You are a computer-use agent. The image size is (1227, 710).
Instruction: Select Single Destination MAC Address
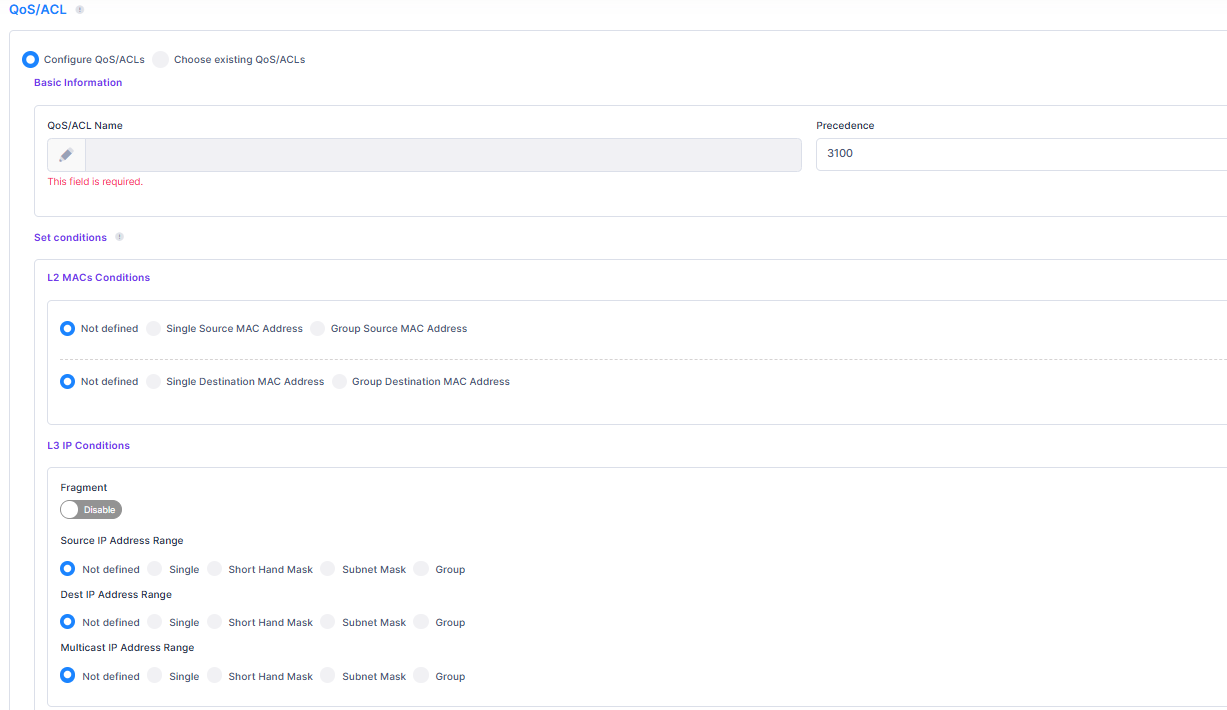[154, 381]
